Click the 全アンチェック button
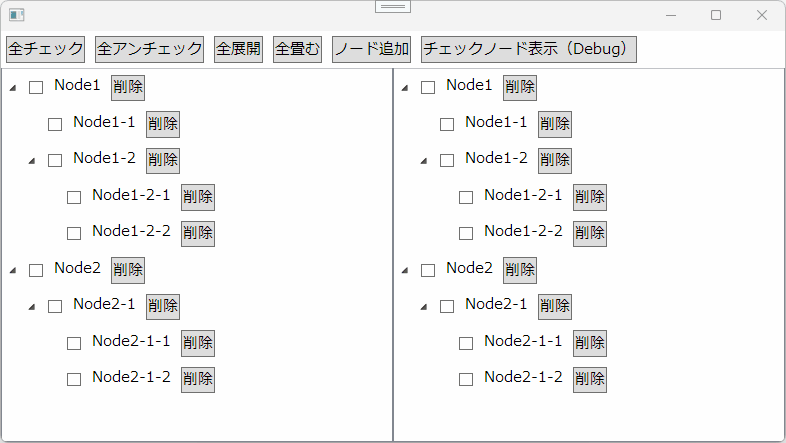786x443 pixels. pyautogui.click(x=149, y=49)
